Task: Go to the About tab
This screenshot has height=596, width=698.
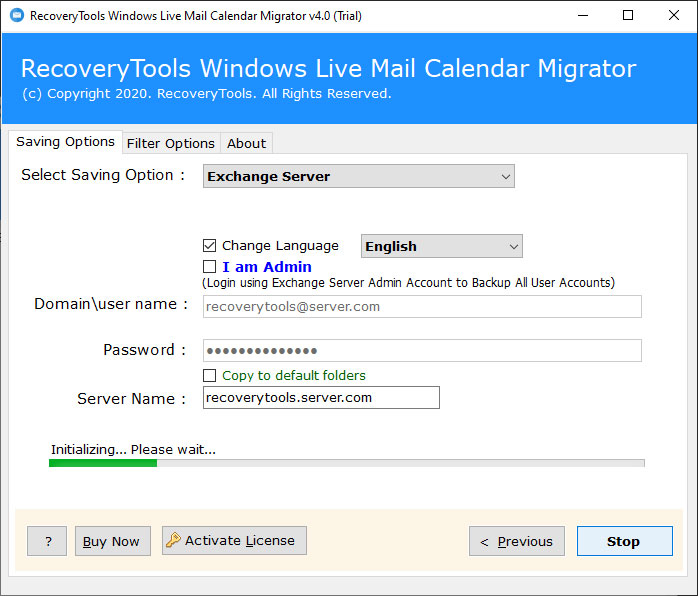Action: coord(246,143)
